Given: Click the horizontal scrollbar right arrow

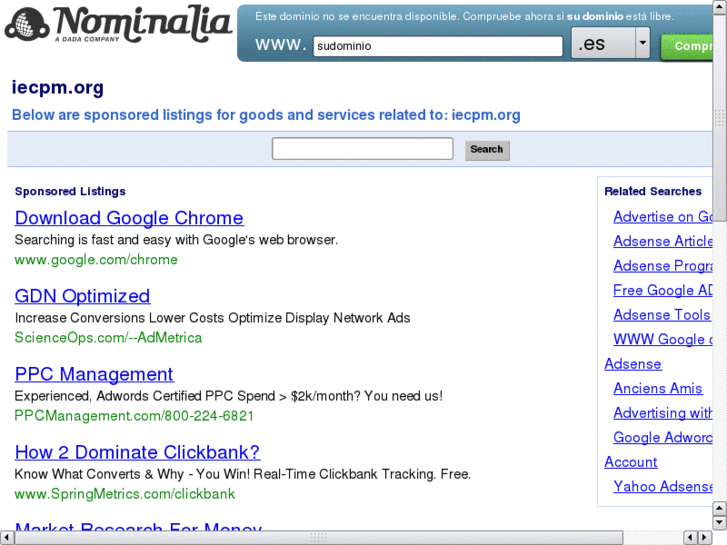Looking at the screenshot, I should point(705,538).
